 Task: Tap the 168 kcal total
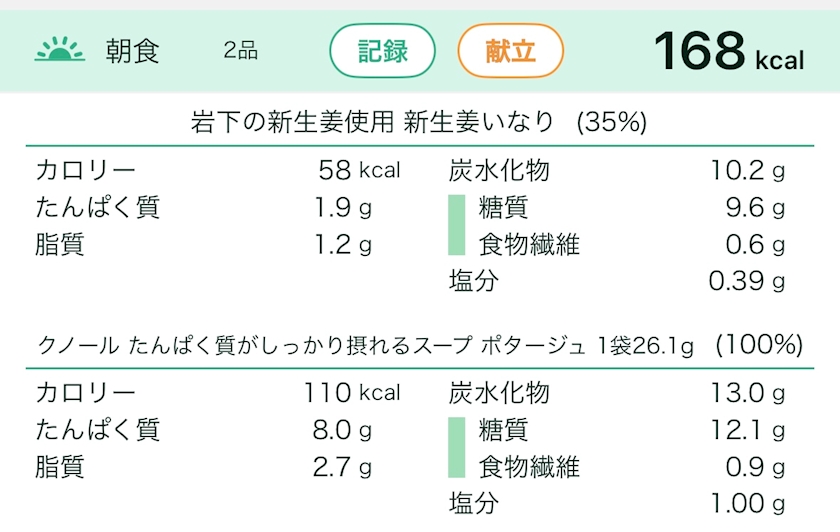(728, 51)
